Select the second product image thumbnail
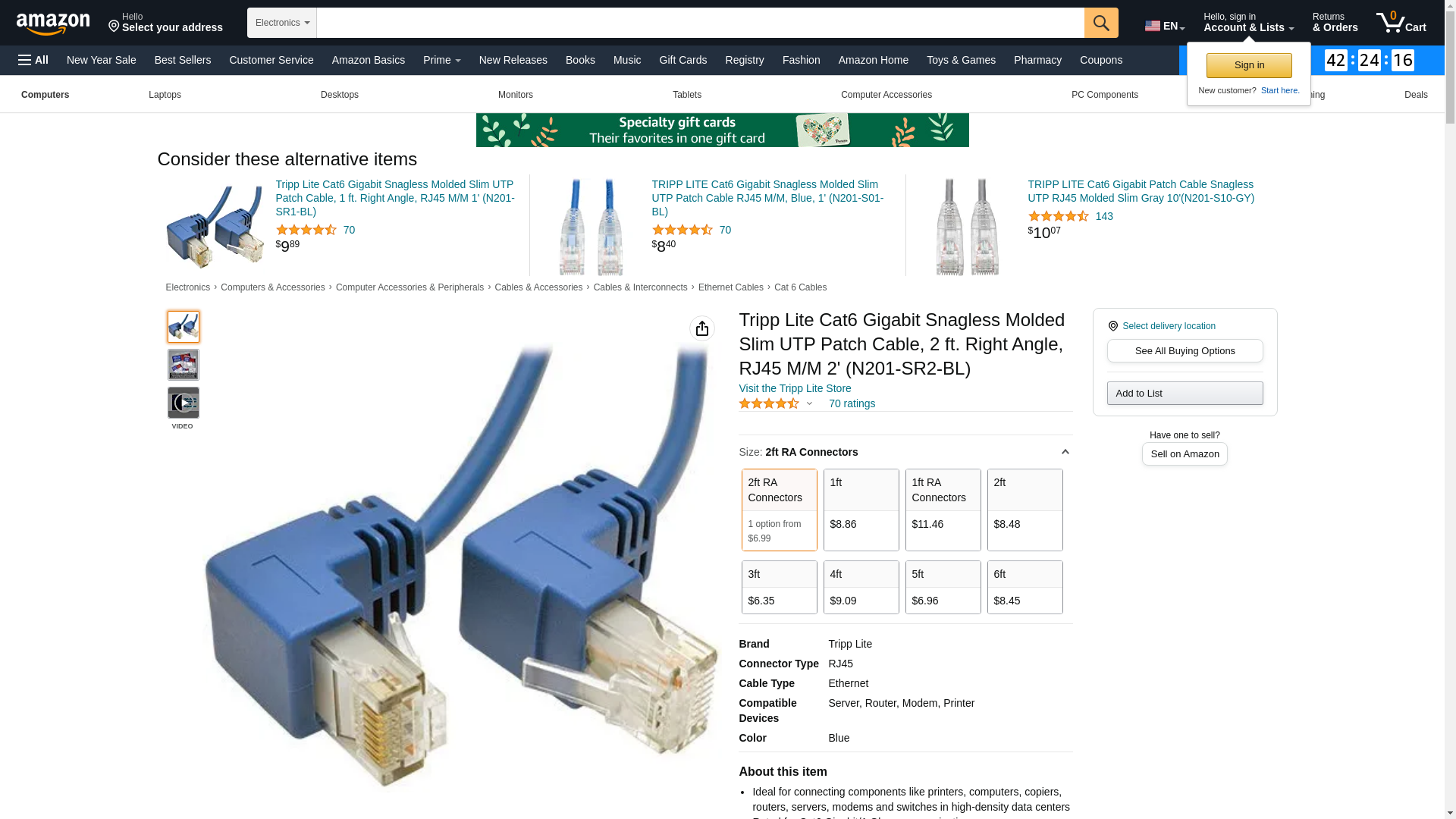Viewport: 1456px width, 819px height. (183, 365)
